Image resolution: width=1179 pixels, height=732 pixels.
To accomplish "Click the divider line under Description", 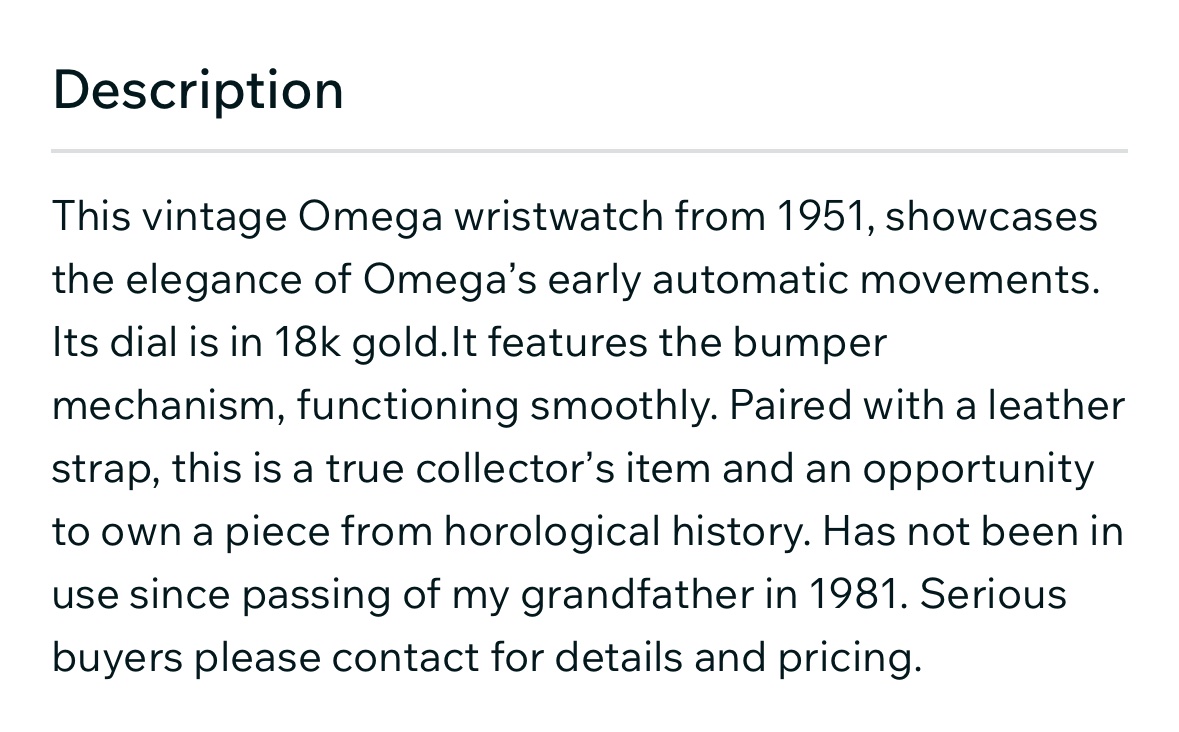I will click(x=589, y=151).
